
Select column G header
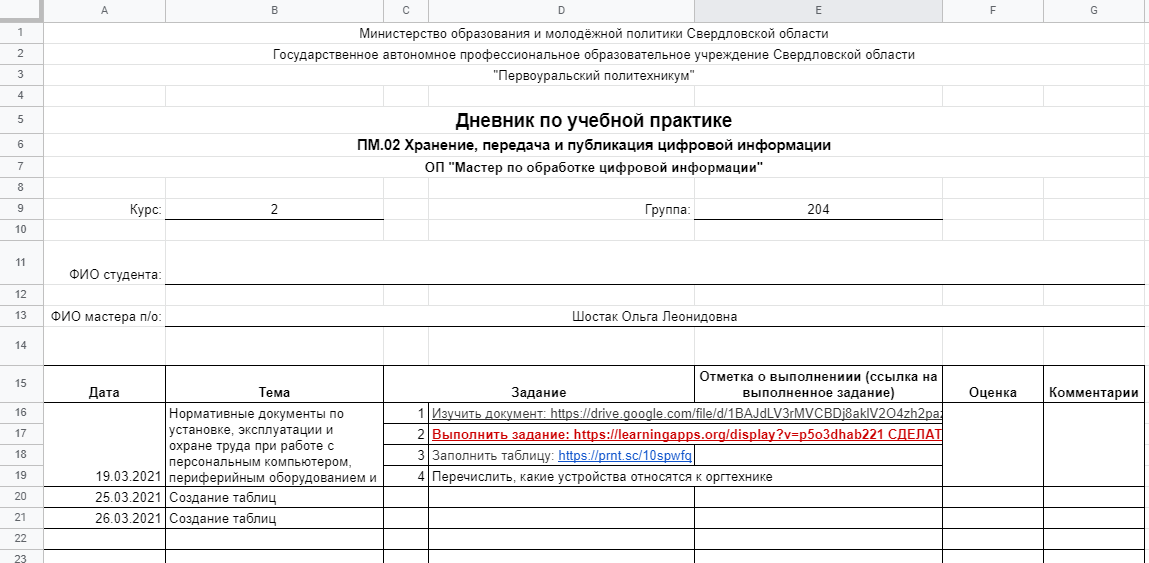(x=1094, y=10)
